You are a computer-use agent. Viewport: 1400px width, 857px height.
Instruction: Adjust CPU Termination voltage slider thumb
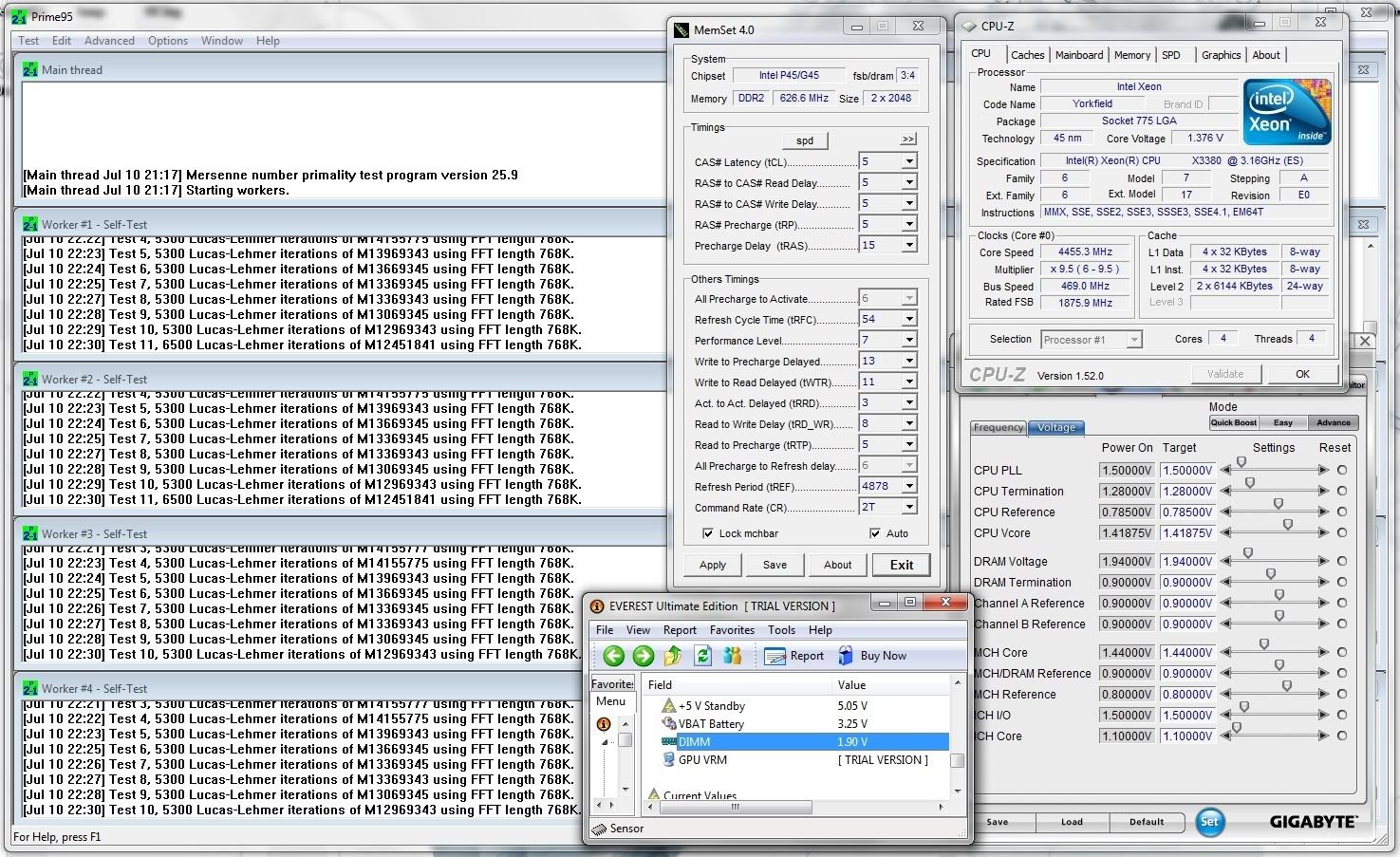[x=1250, y=484]
